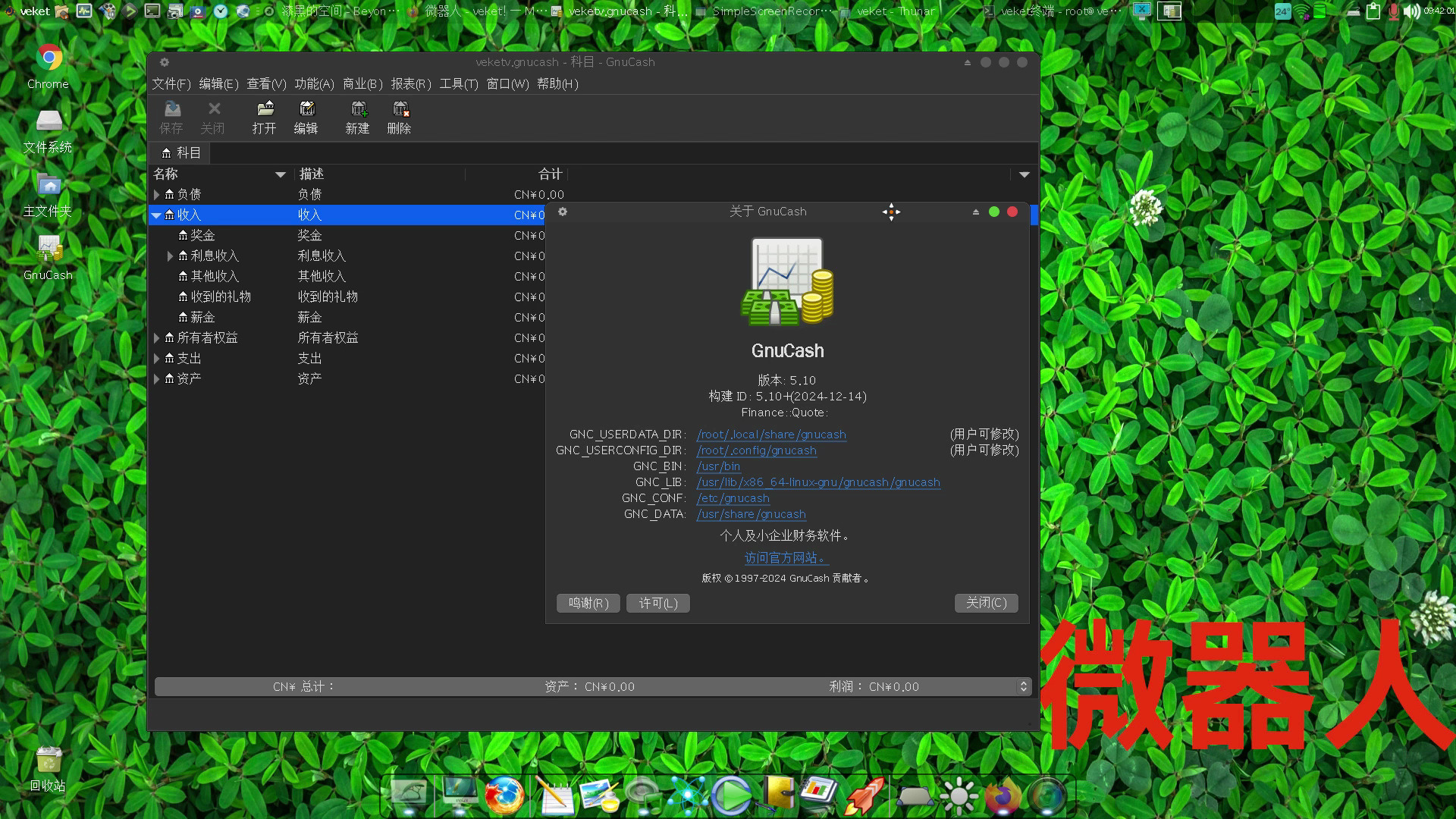Click the 24° weather tray indicator
Image resolution: width=1456 pixels, height=819 pixels.
coord(1282,11)
